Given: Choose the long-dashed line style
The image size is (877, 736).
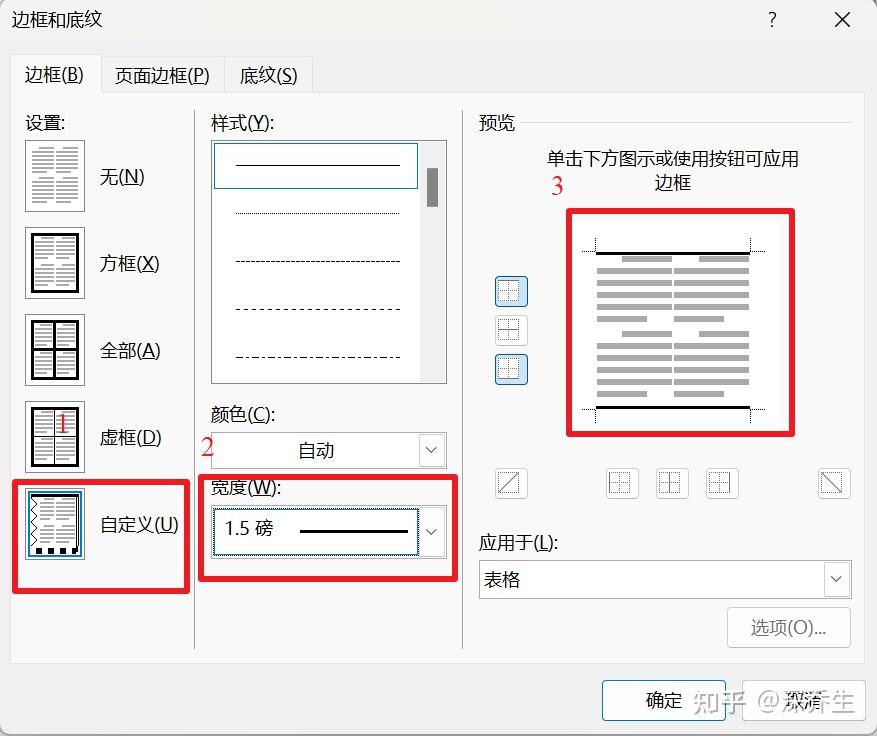Looking at the screenshot, I should pos(316,309).
